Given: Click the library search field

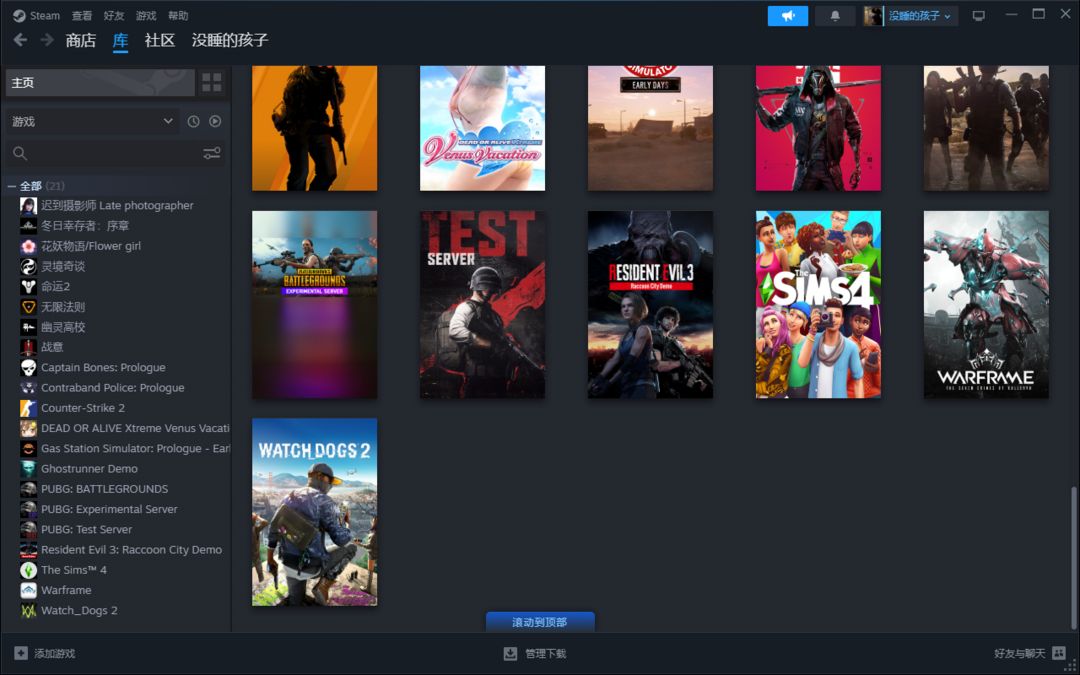Looking at the screenshot, I should (116, 153).
